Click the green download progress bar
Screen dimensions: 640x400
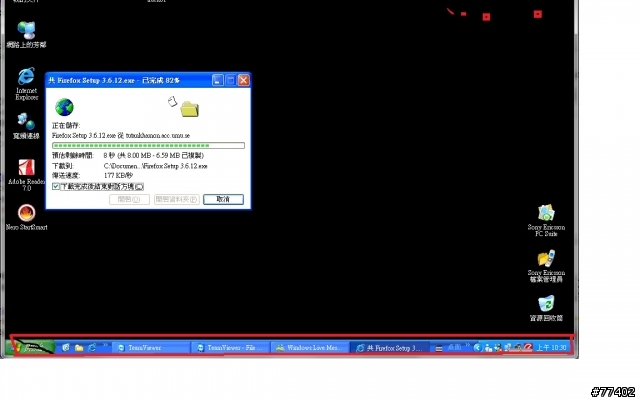[x=149, y=145]
